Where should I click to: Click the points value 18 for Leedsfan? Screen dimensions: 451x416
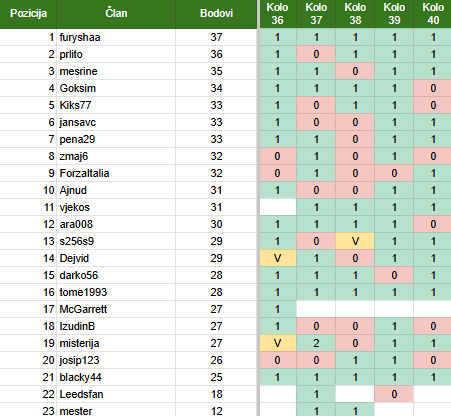(x=216, y=394)
